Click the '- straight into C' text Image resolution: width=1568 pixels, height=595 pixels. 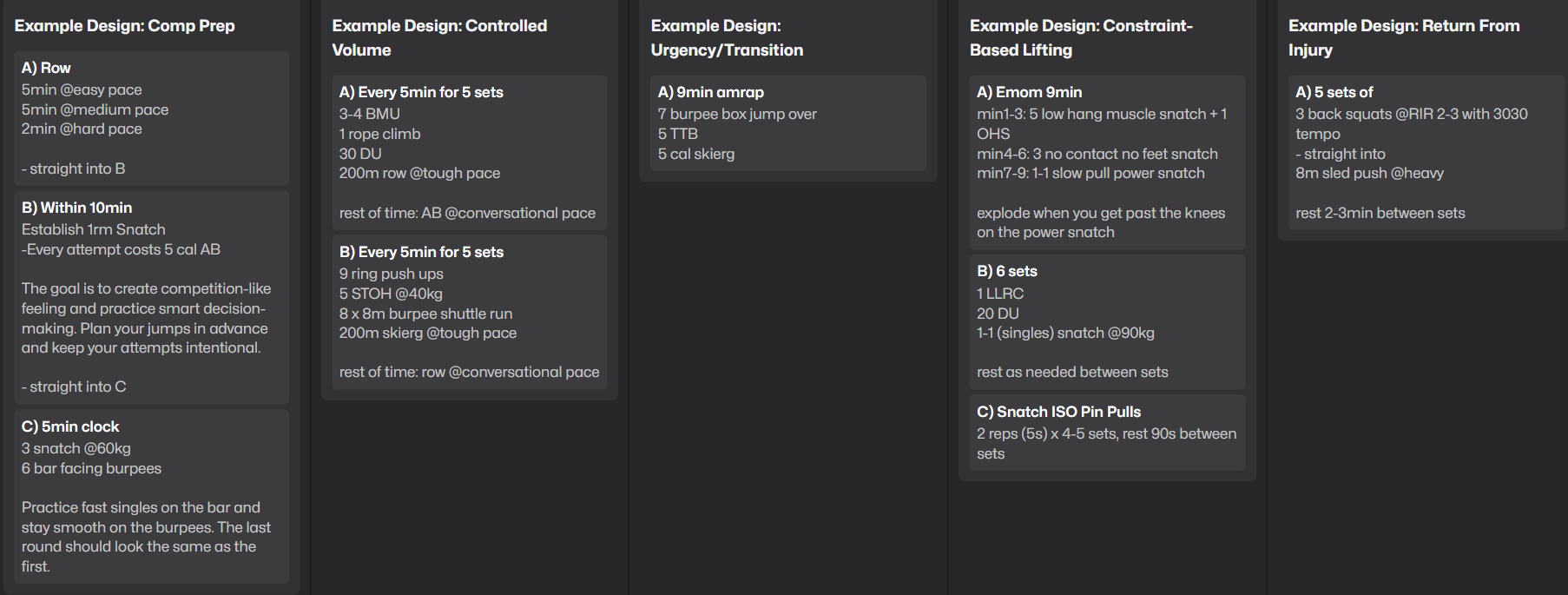tap(74, 387)
